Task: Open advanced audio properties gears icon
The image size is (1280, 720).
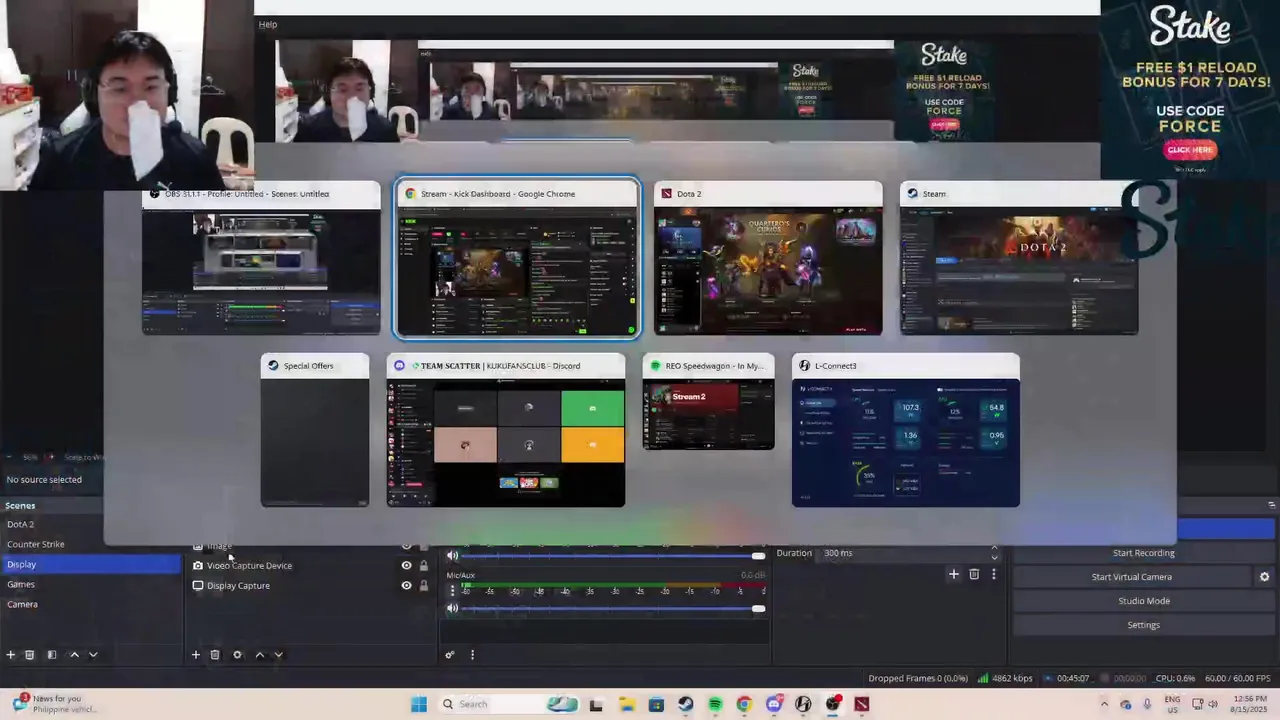Action: pos(450,655)
